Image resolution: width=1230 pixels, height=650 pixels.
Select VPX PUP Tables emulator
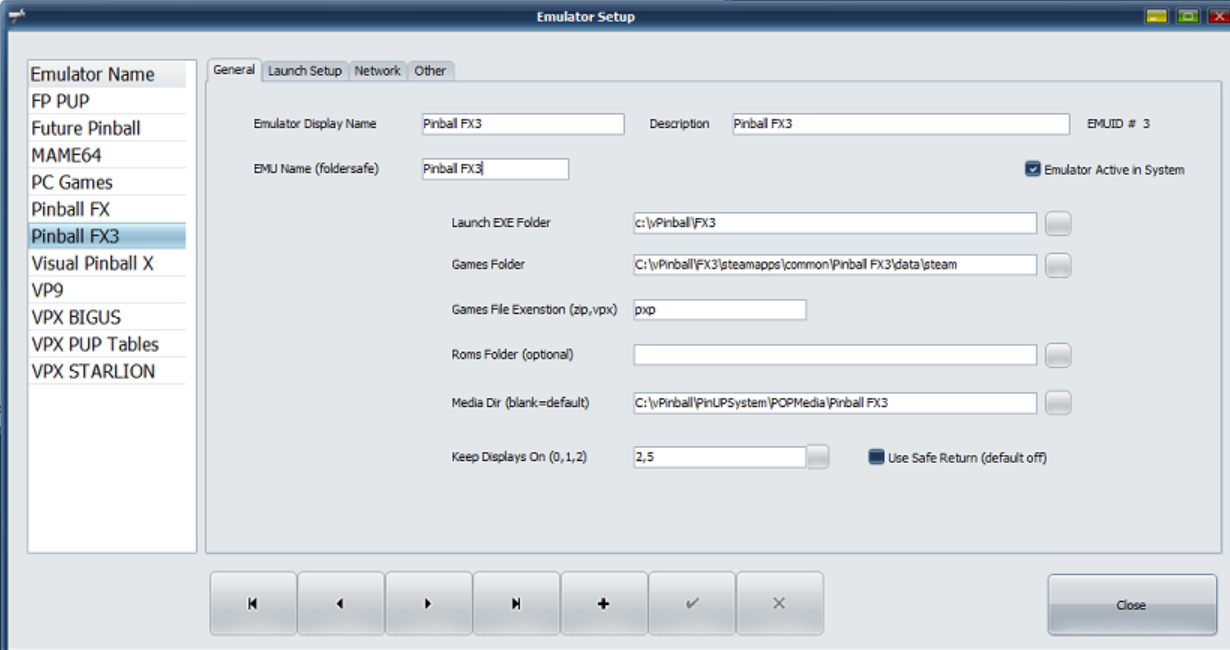point(107,344)
